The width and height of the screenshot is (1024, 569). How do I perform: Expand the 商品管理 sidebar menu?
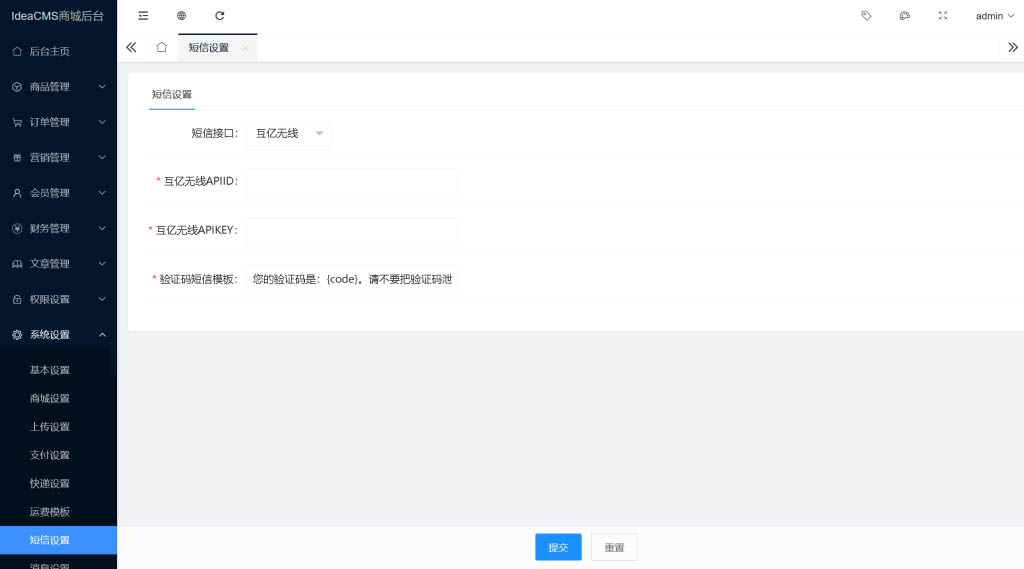point(58,87)
